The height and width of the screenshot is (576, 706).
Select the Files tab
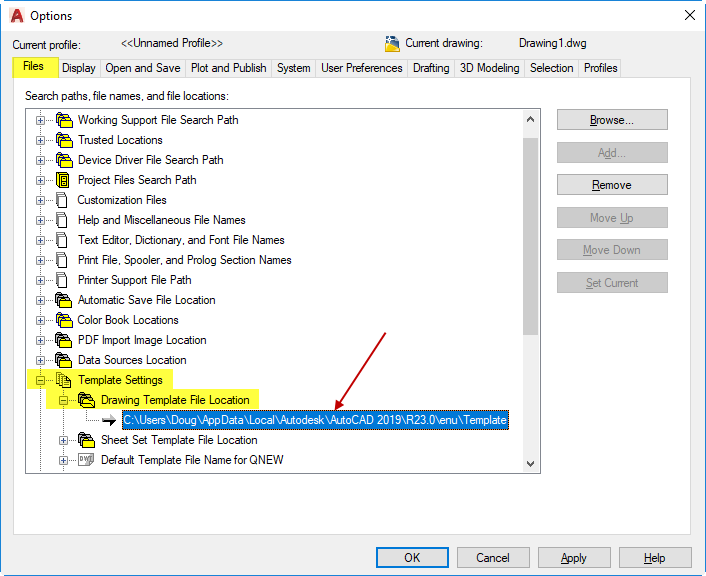[x=34, y=67]
